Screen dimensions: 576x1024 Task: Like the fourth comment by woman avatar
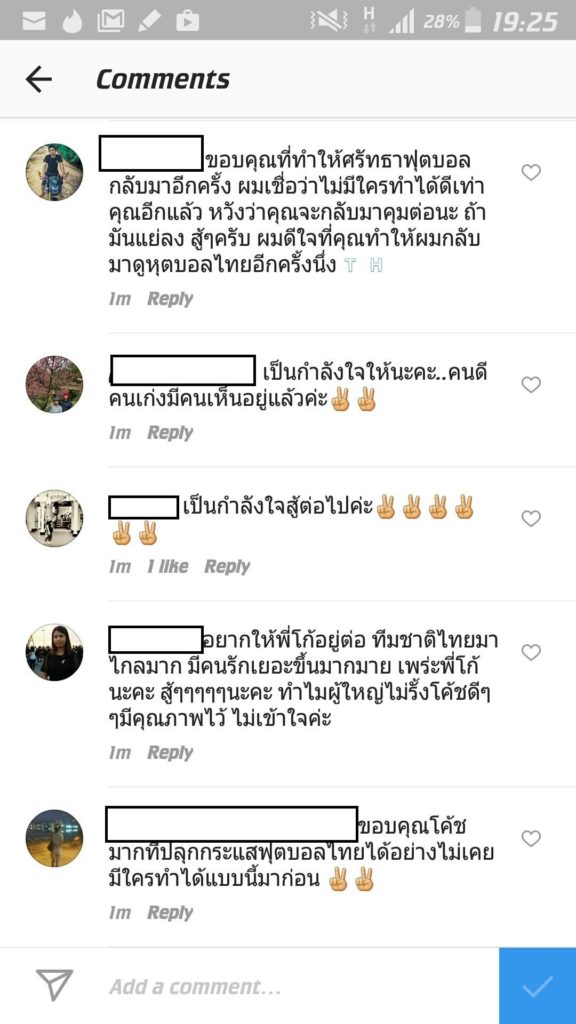coord(531,652)
